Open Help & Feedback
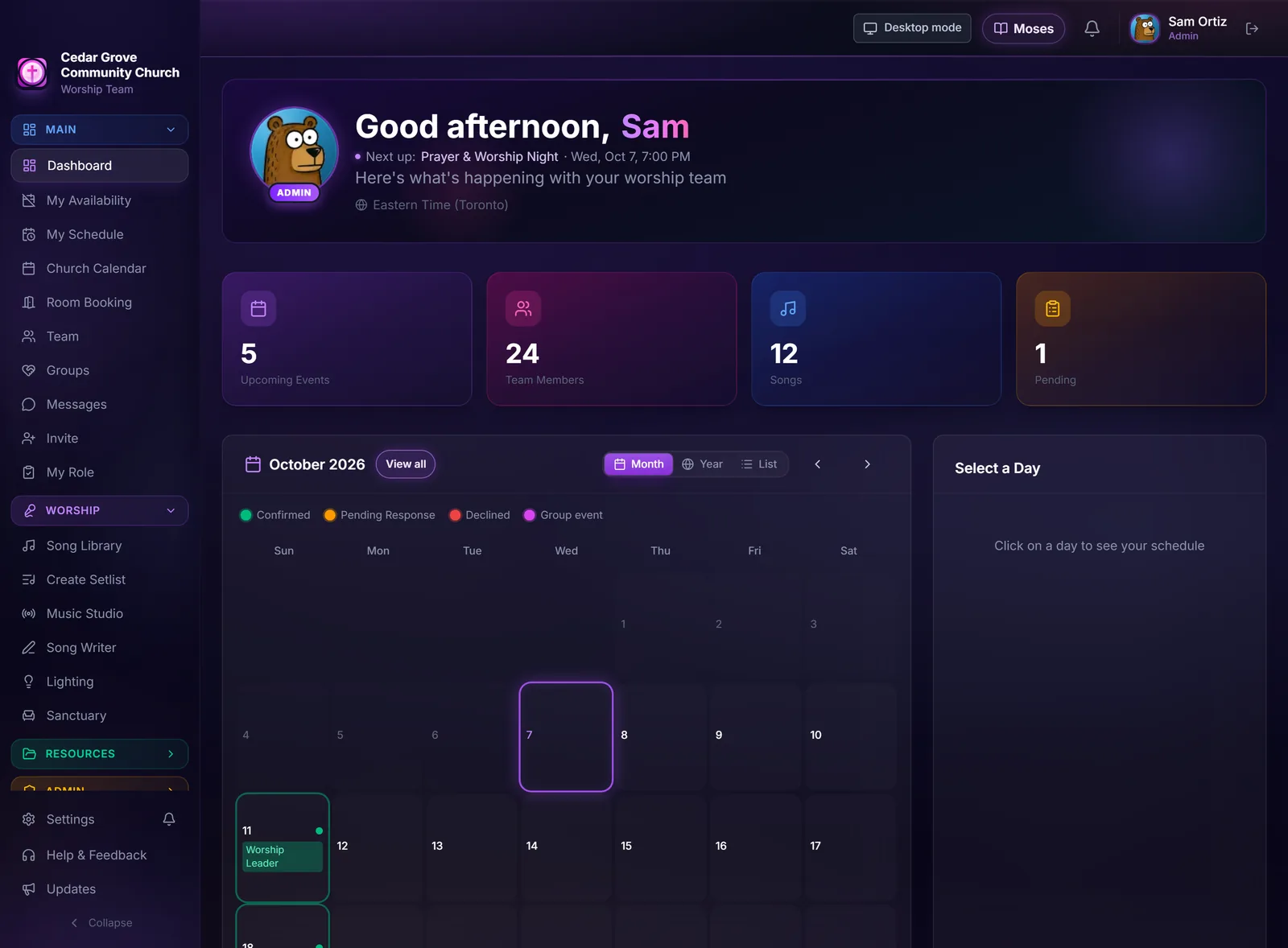The height and width of the screenshot is (948, 1288). [100, 855]
